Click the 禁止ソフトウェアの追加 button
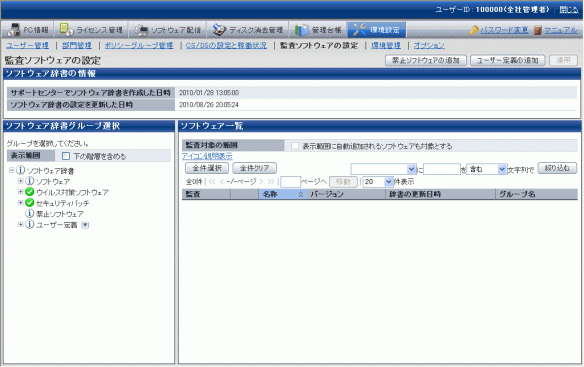The image size is (584, 367). (426, 60)
